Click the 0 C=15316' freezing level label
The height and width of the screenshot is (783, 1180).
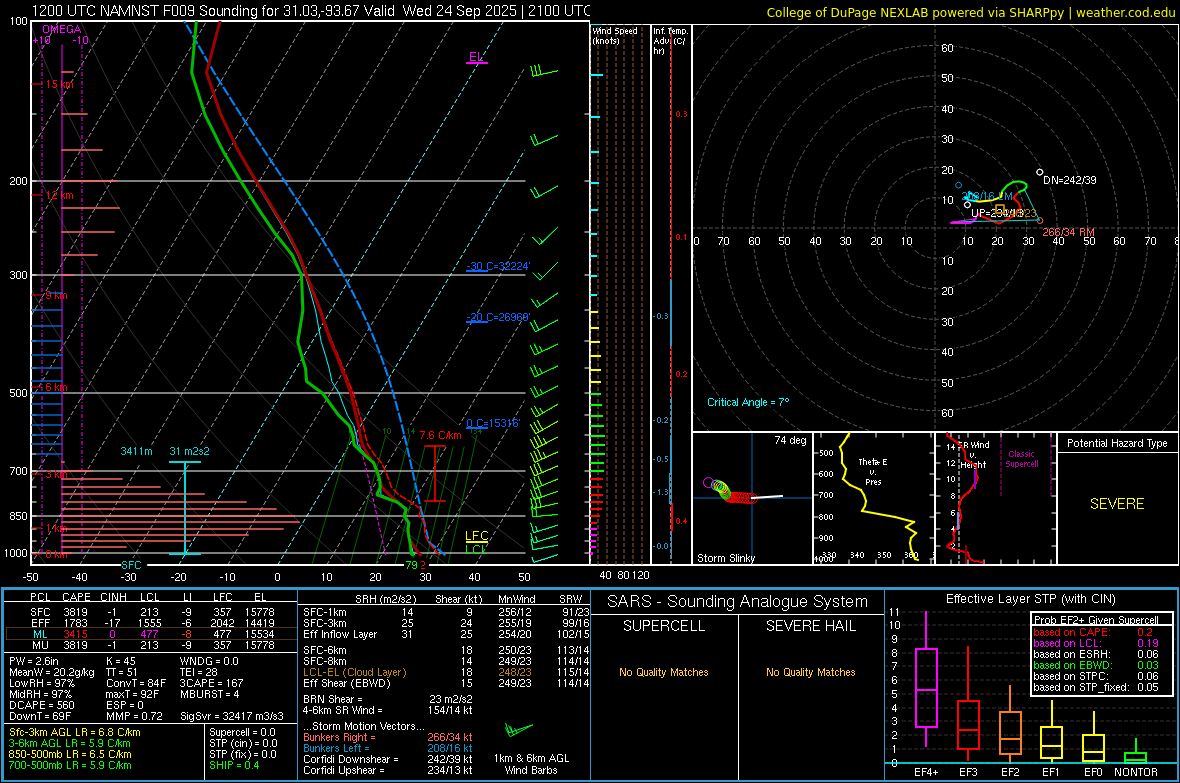[493, 423]
